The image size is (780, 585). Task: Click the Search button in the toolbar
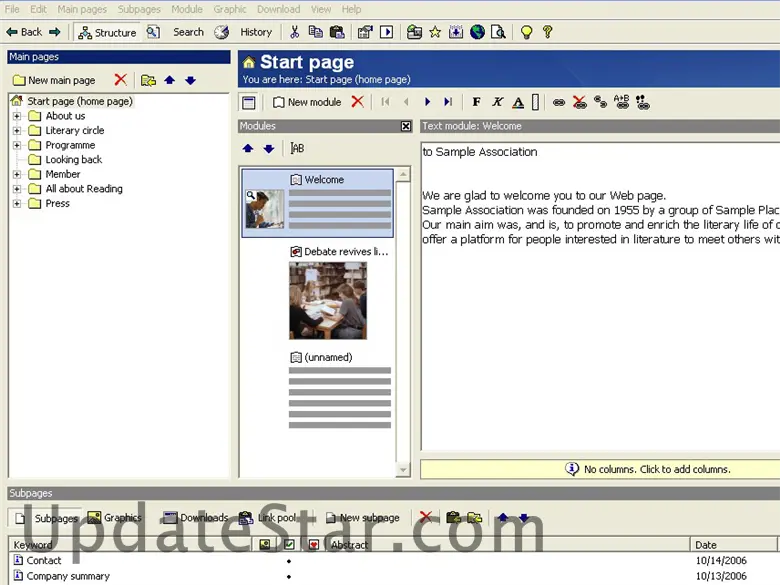click(188, 32)
